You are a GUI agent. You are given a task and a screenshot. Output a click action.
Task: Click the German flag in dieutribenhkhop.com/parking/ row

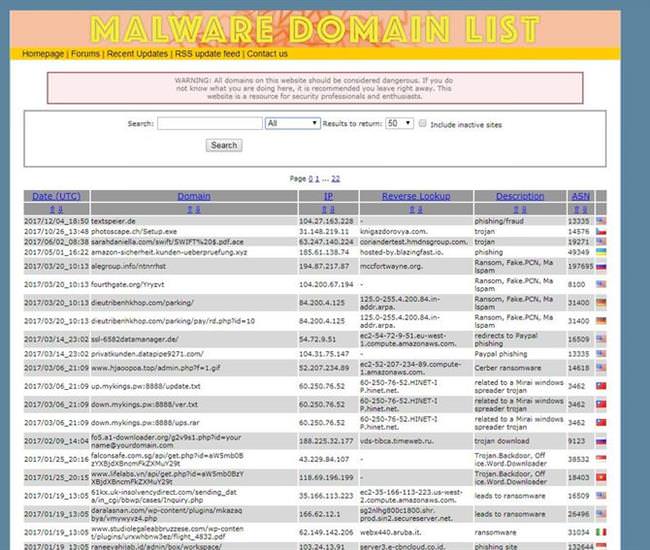pos(601,303)
